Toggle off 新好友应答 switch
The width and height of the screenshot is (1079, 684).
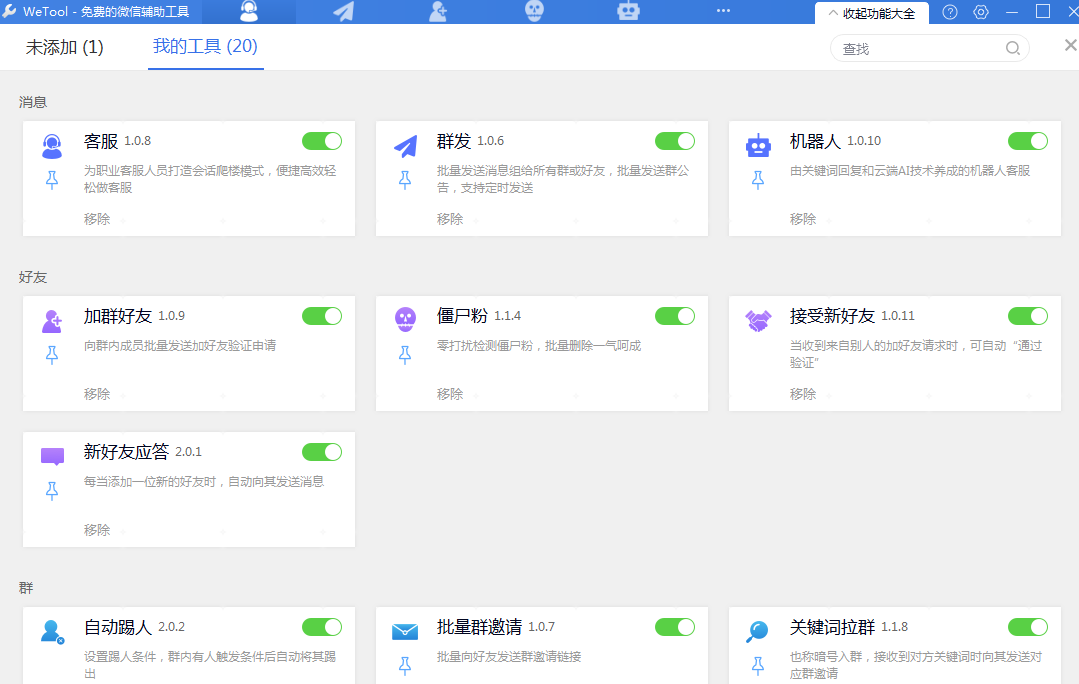322,452
